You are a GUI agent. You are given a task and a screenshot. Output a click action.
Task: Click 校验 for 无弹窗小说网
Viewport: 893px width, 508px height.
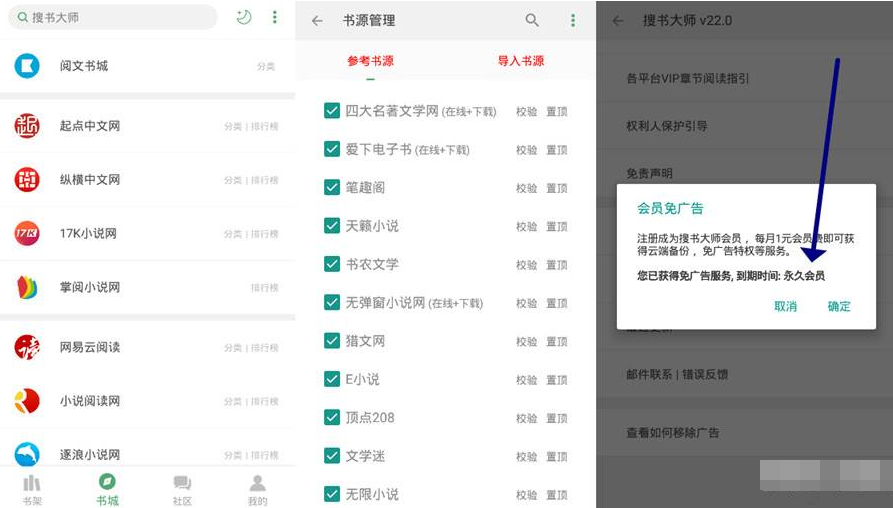(x=526, y=303)
